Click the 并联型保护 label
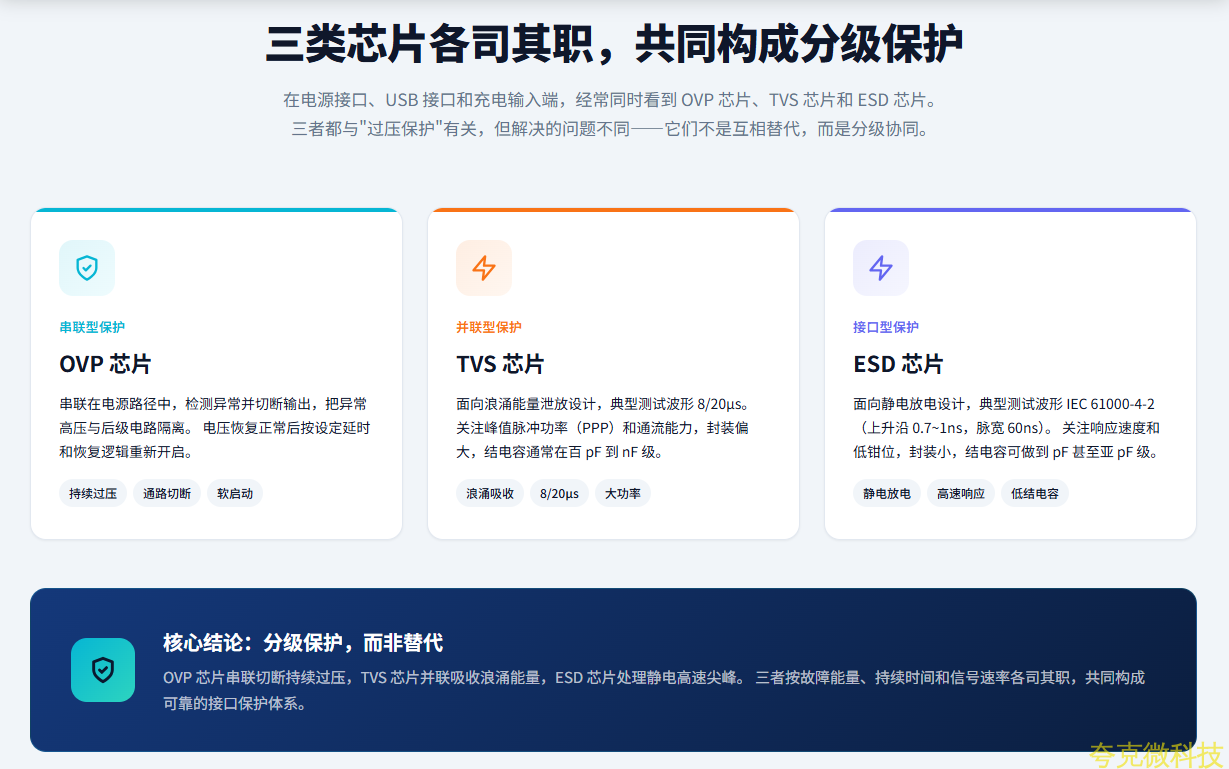1229x769 pixels. coord(489,327)
